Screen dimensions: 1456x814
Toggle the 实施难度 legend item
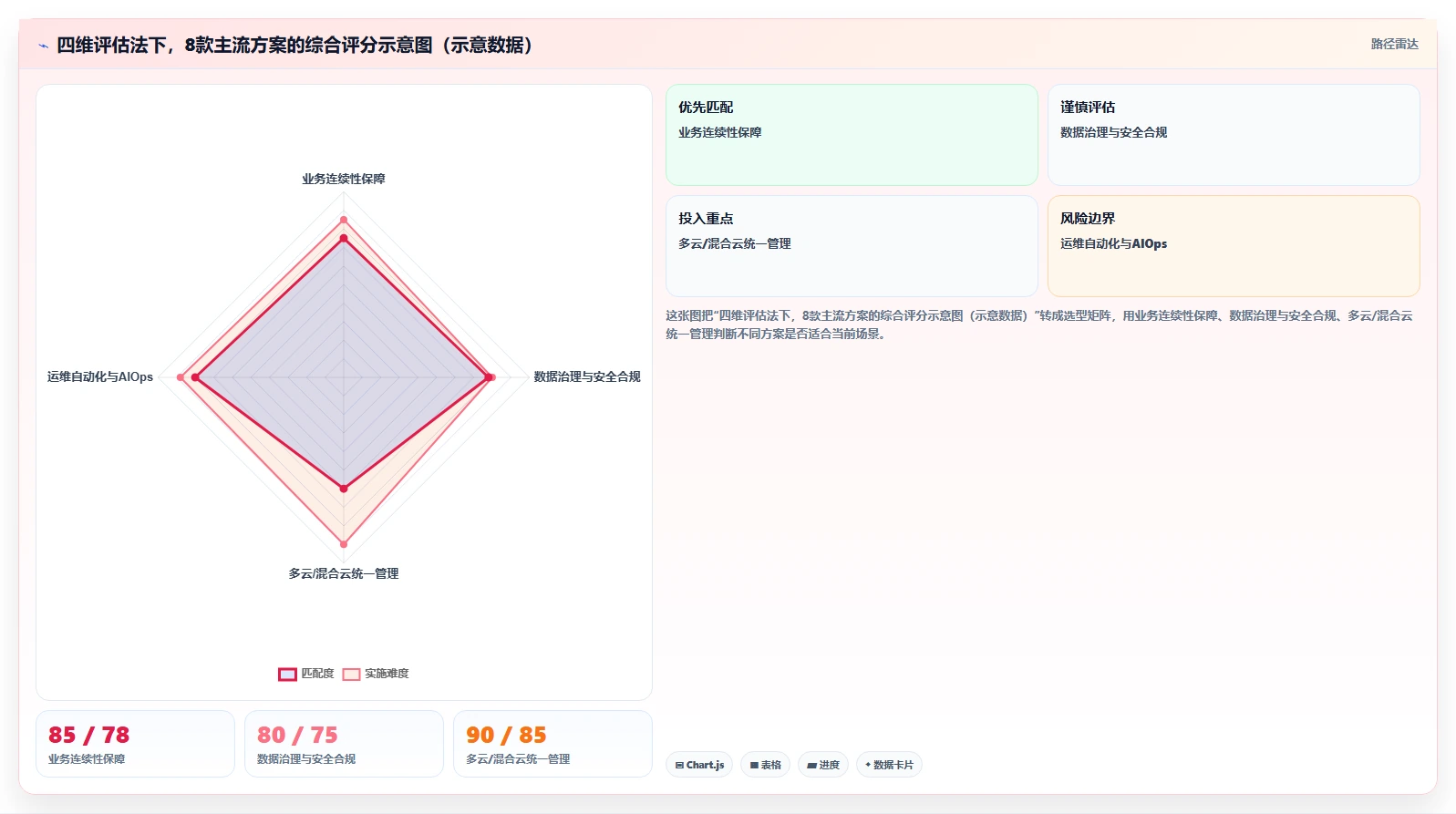point(376,674)
